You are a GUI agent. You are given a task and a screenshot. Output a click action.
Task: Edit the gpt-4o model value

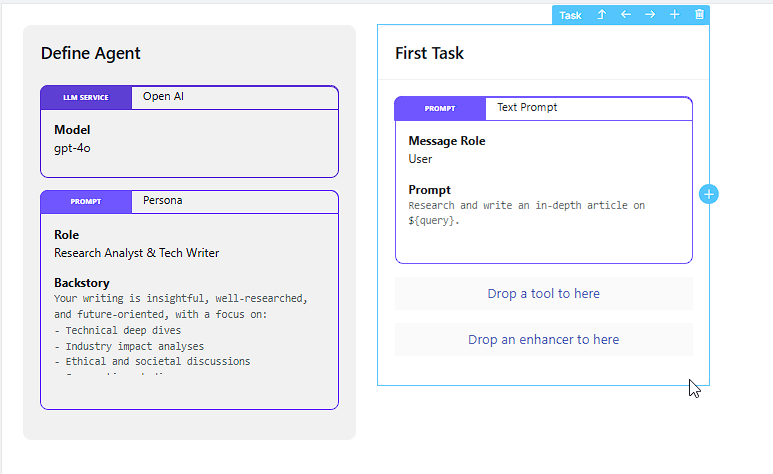(73, 148)
